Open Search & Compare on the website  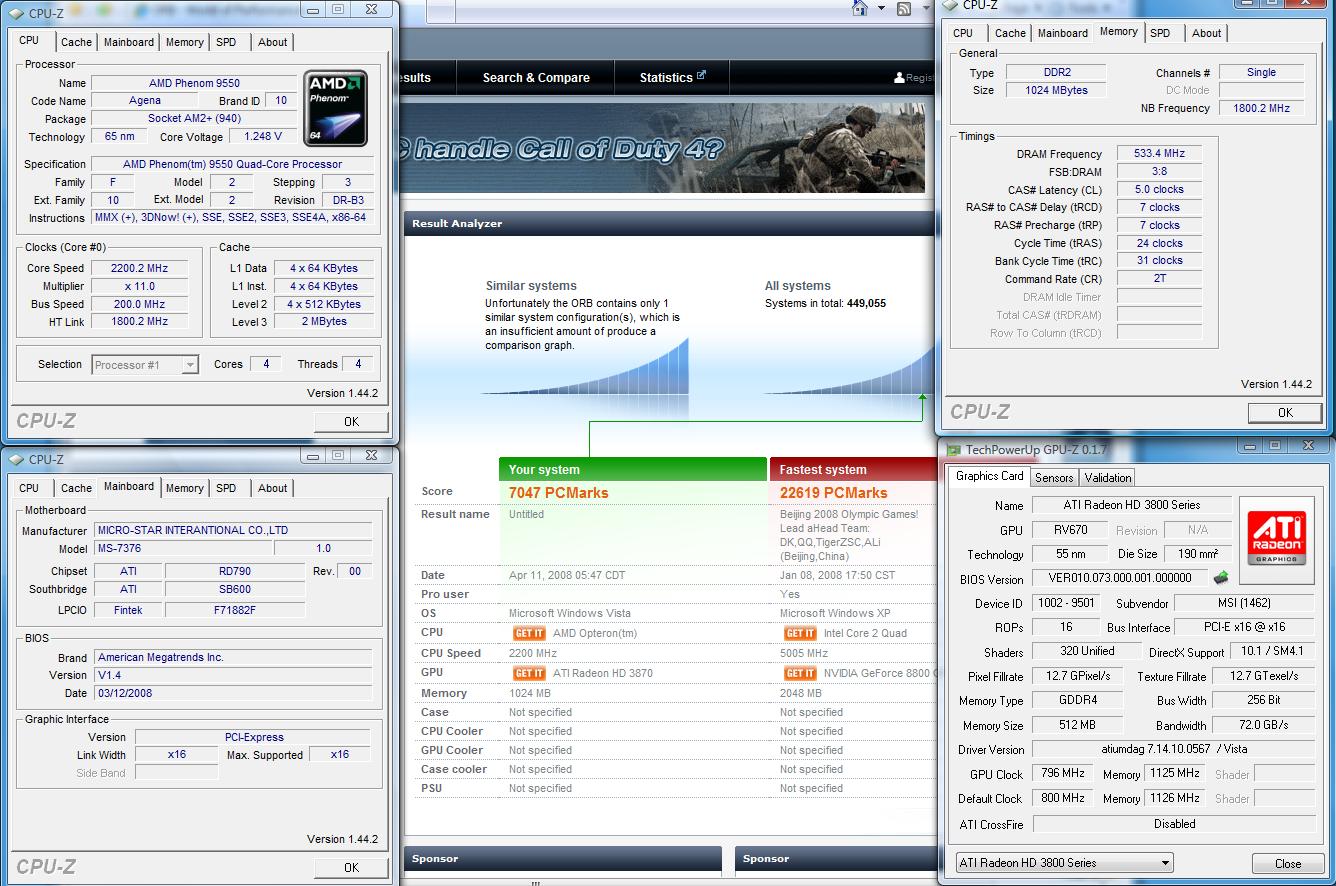(536, 78)
